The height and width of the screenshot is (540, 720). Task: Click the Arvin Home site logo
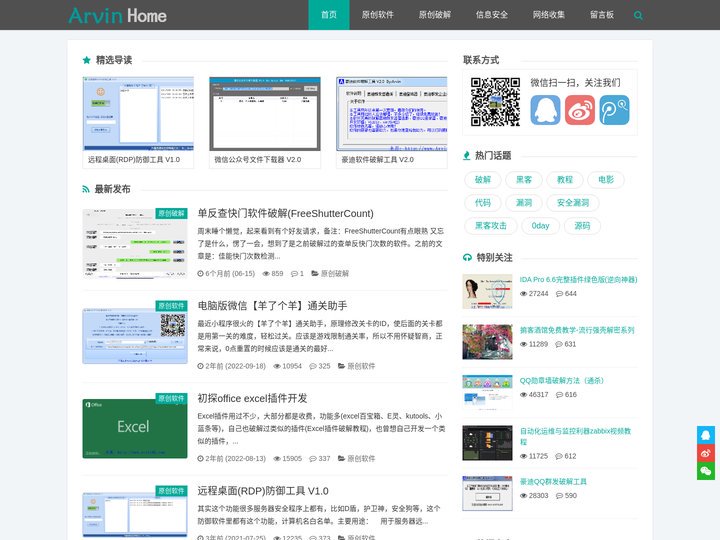[x=118, y=15]
